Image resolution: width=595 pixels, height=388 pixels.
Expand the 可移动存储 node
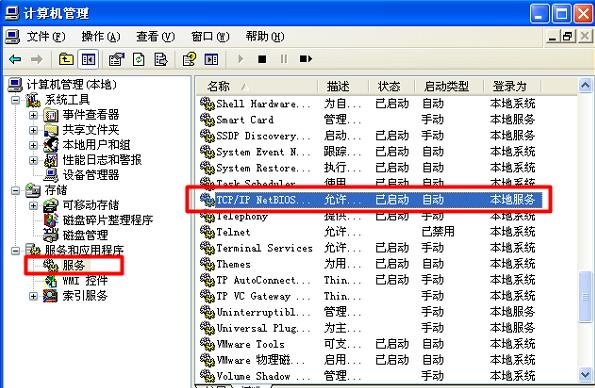(33, 205)
